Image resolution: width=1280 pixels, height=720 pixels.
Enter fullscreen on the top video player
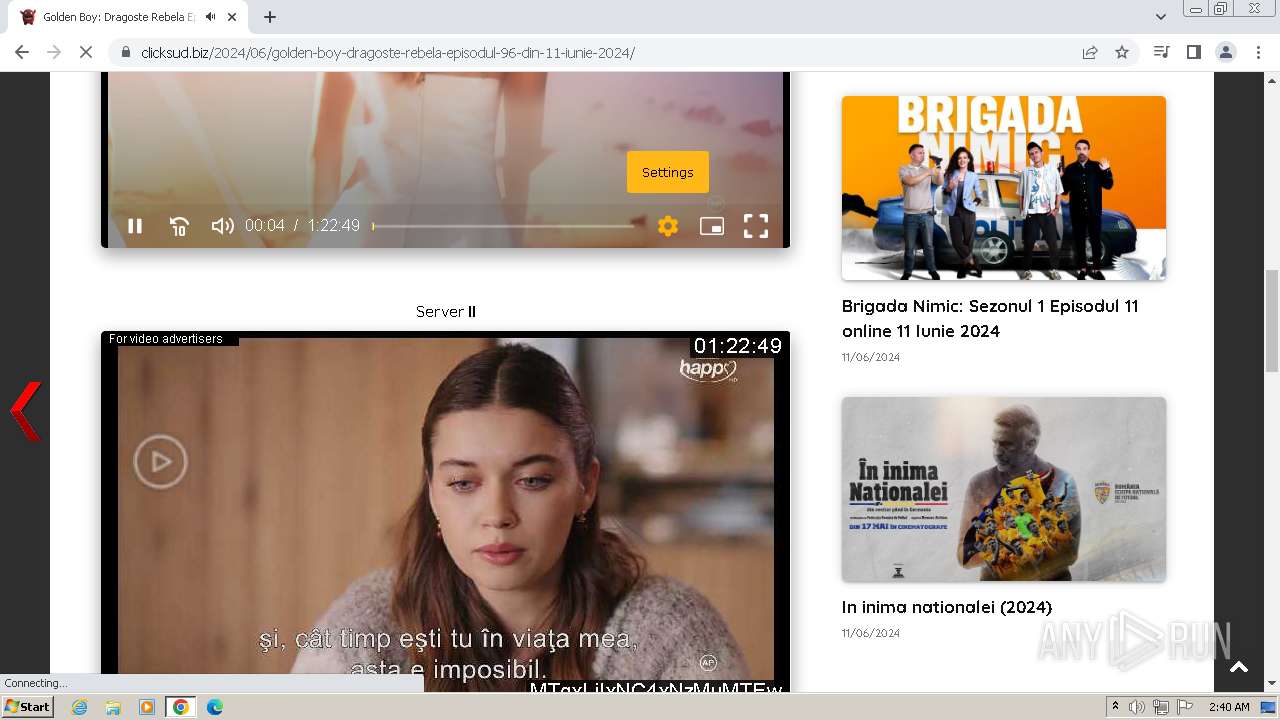coord(756,226)
